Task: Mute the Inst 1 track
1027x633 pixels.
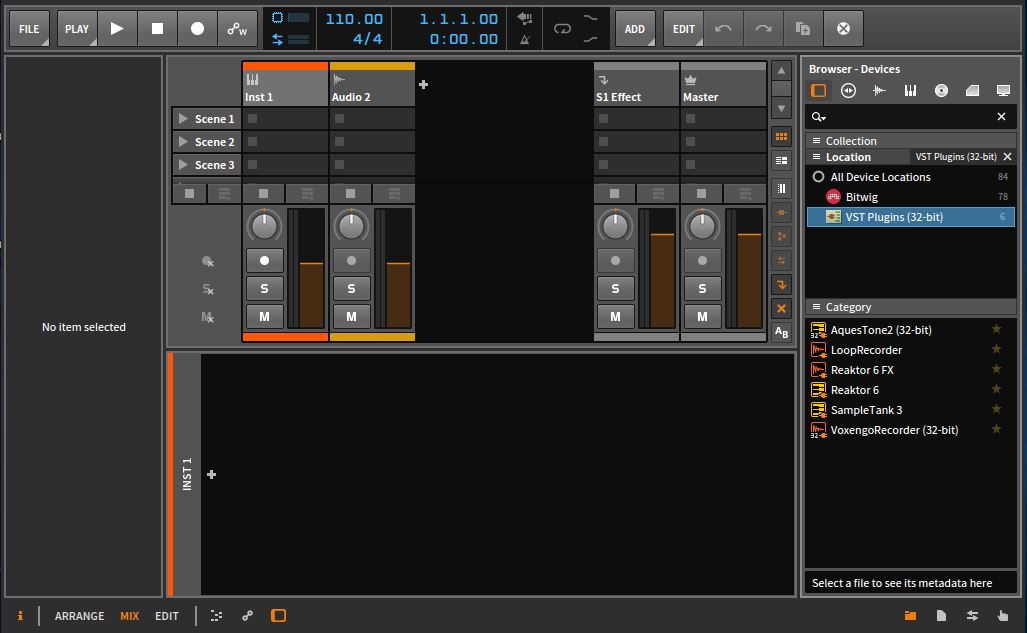Action: tap(265, 316)
